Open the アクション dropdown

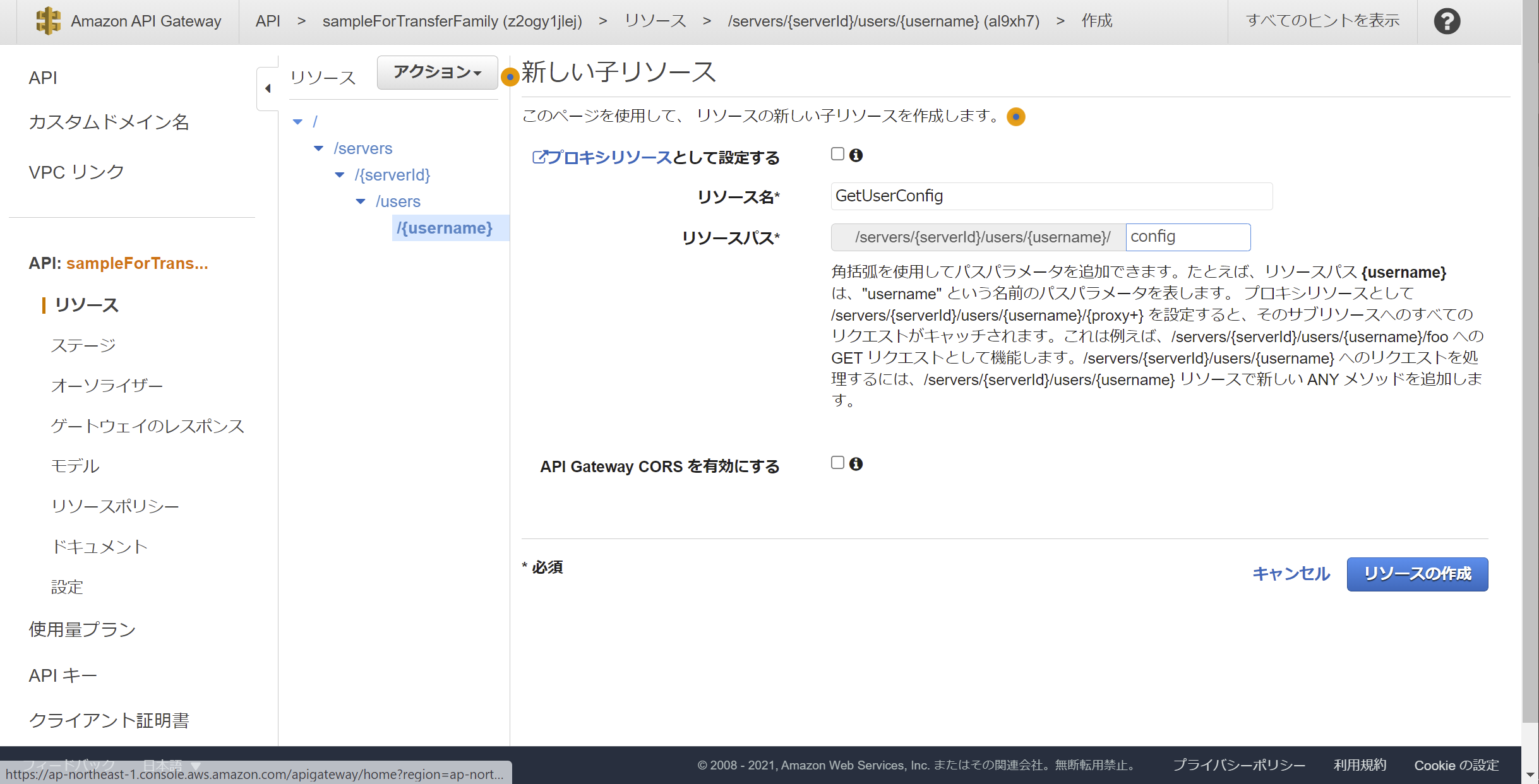(437, 72)
